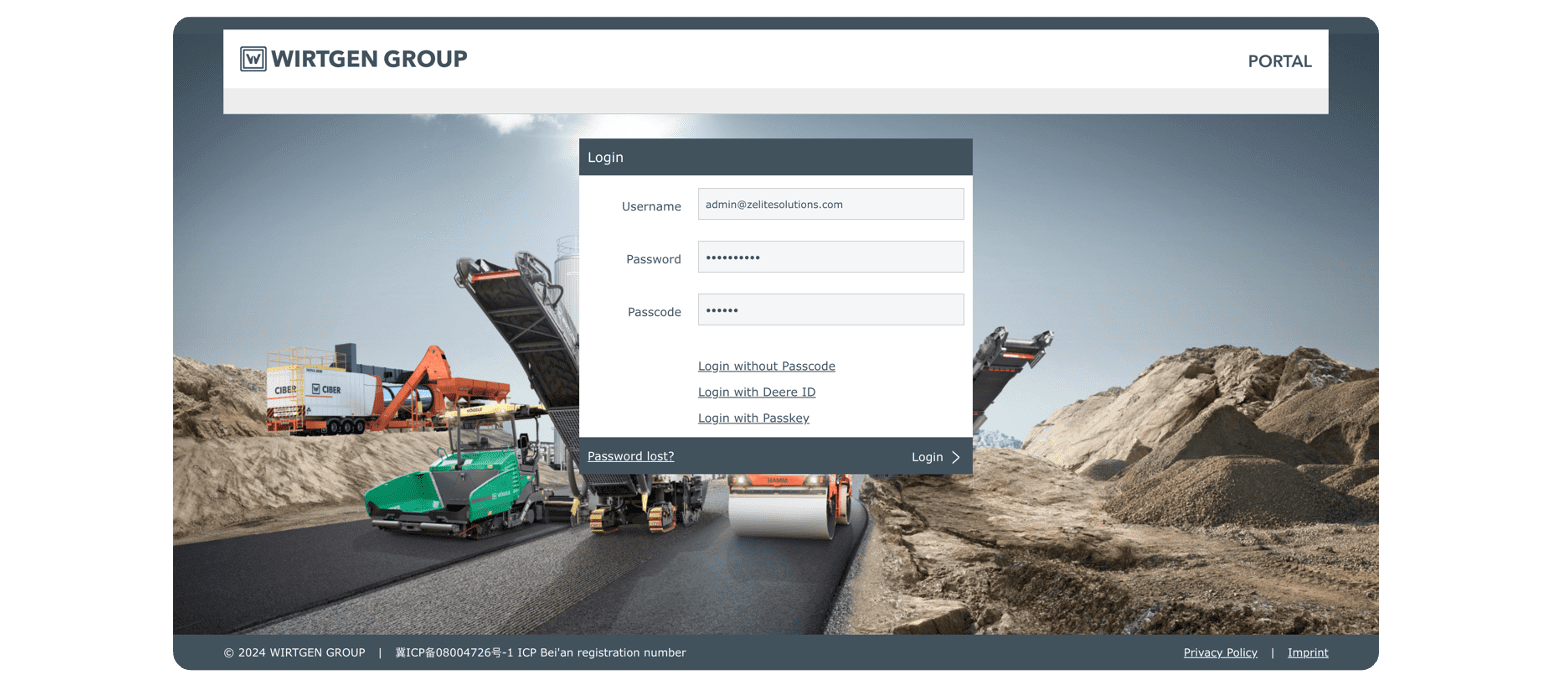Click the Login panel title bar
The width and height of the screenshot is (1553, 687).
click(x=775, y=157)
